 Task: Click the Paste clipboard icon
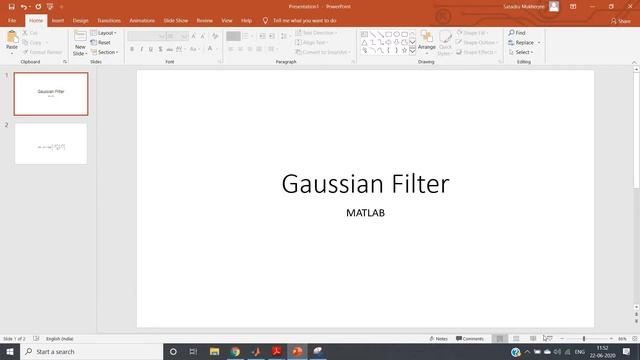tap(12, 37)
